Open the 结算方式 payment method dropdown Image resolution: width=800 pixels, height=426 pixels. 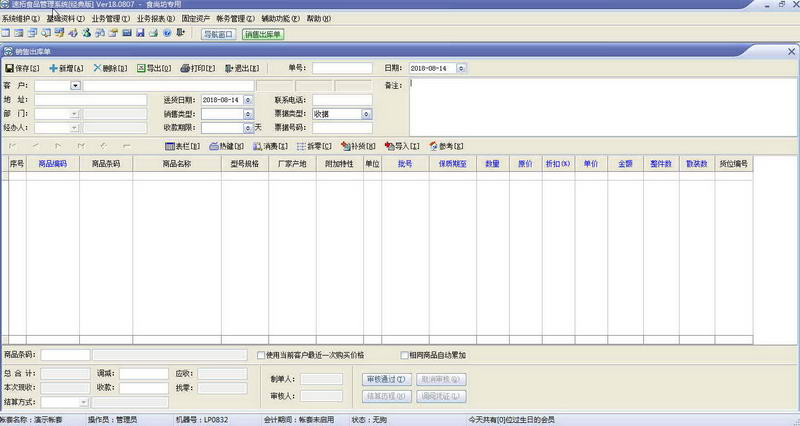pos(84,403)
